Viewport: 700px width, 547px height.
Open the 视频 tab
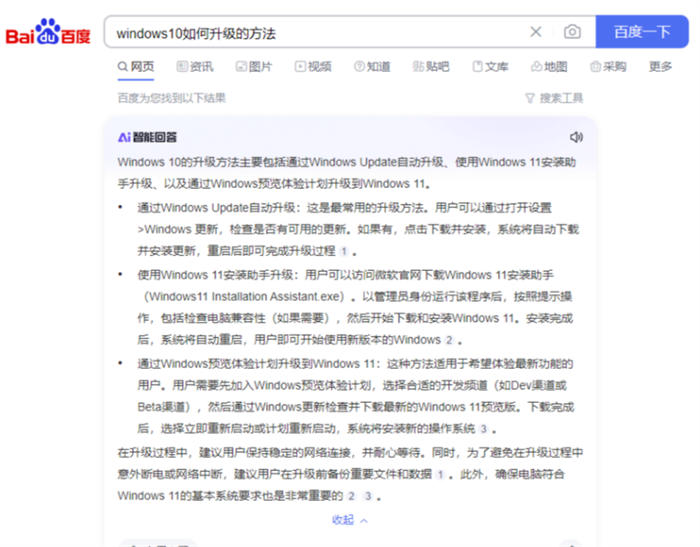tap(313, 67)
